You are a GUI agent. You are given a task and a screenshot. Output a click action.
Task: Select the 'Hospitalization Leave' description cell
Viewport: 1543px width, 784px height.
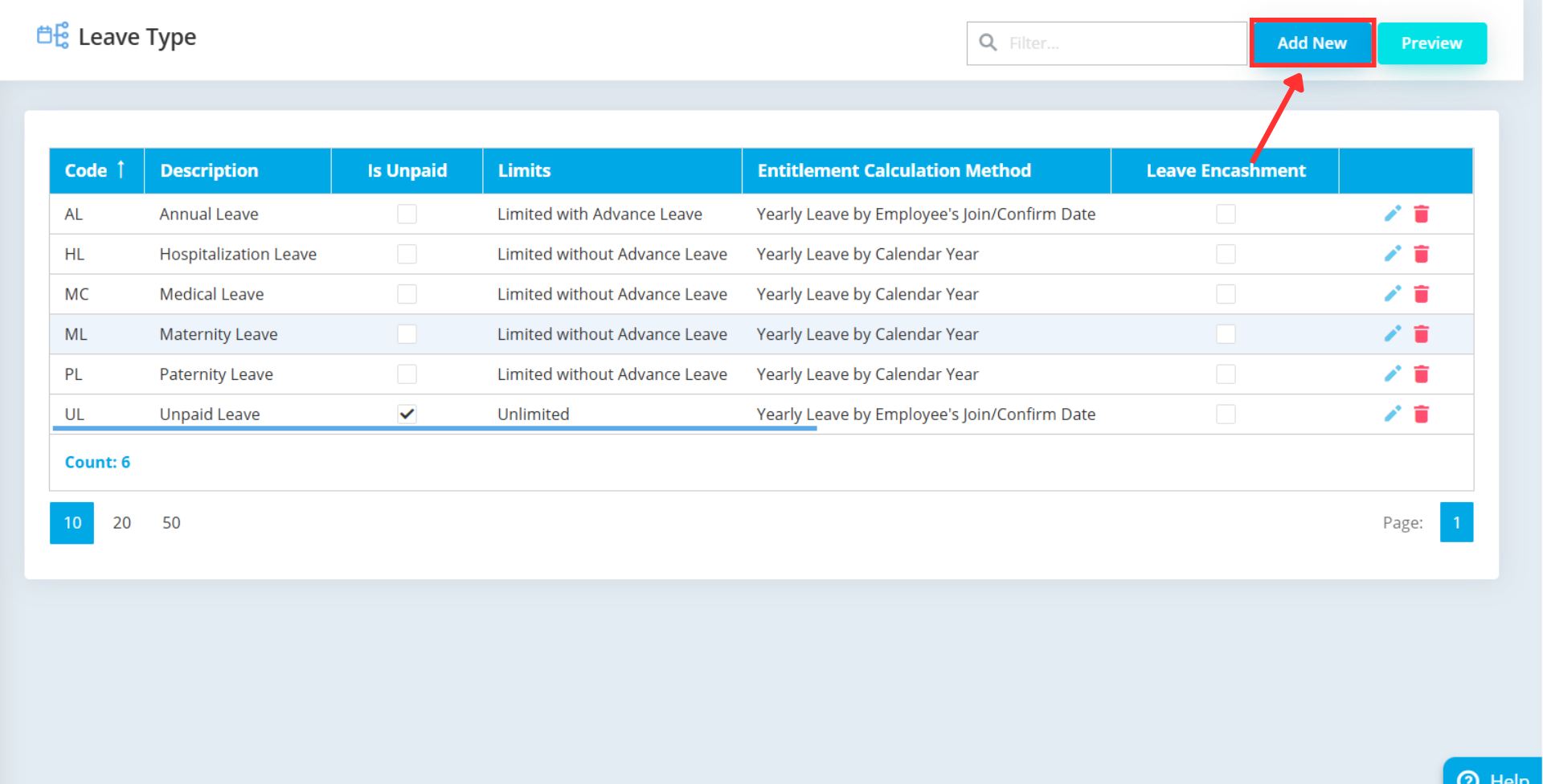click(x=238, y=254)
